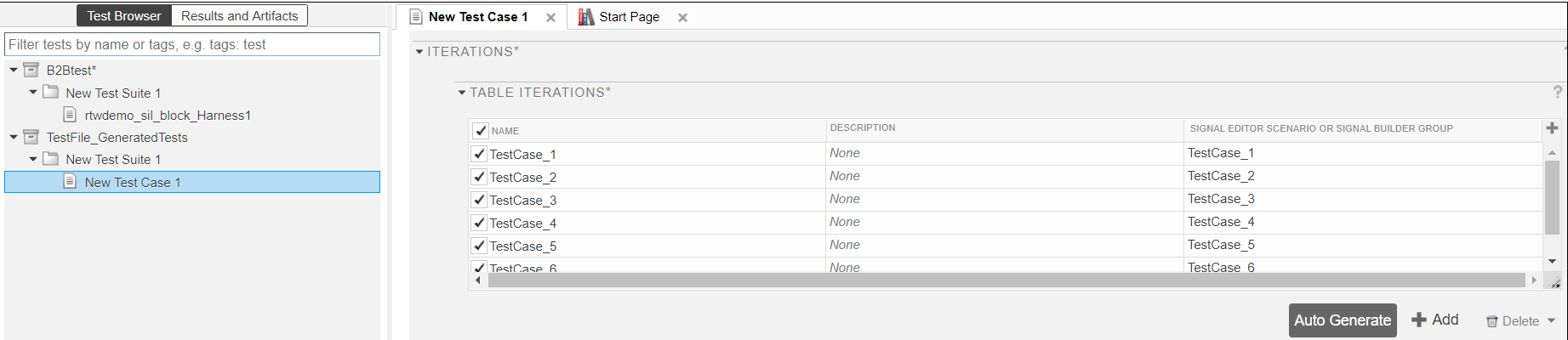Click the Auto Generate button

[1342, 320]
